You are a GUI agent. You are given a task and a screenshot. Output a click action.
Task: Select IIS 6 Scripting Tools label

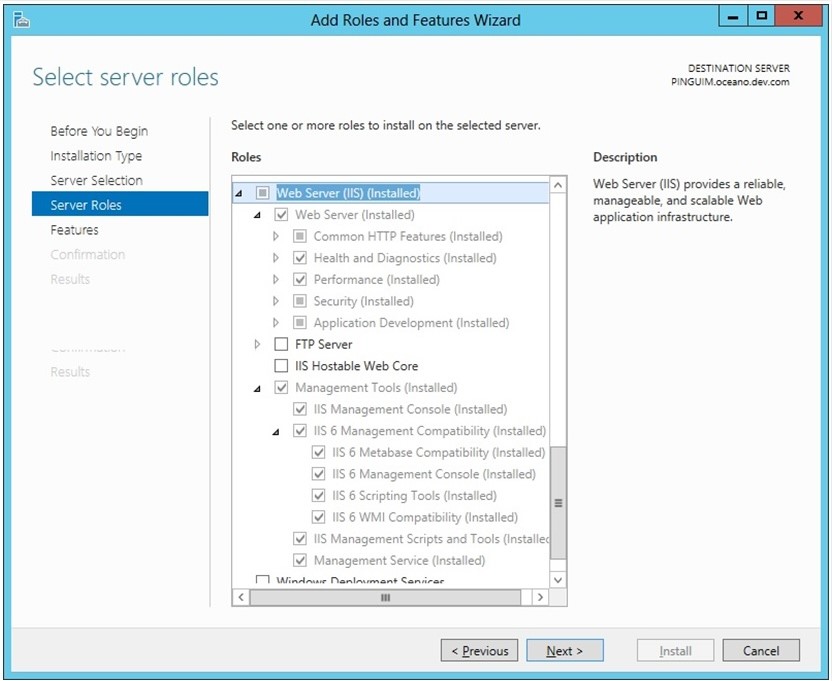coord(414,495)
